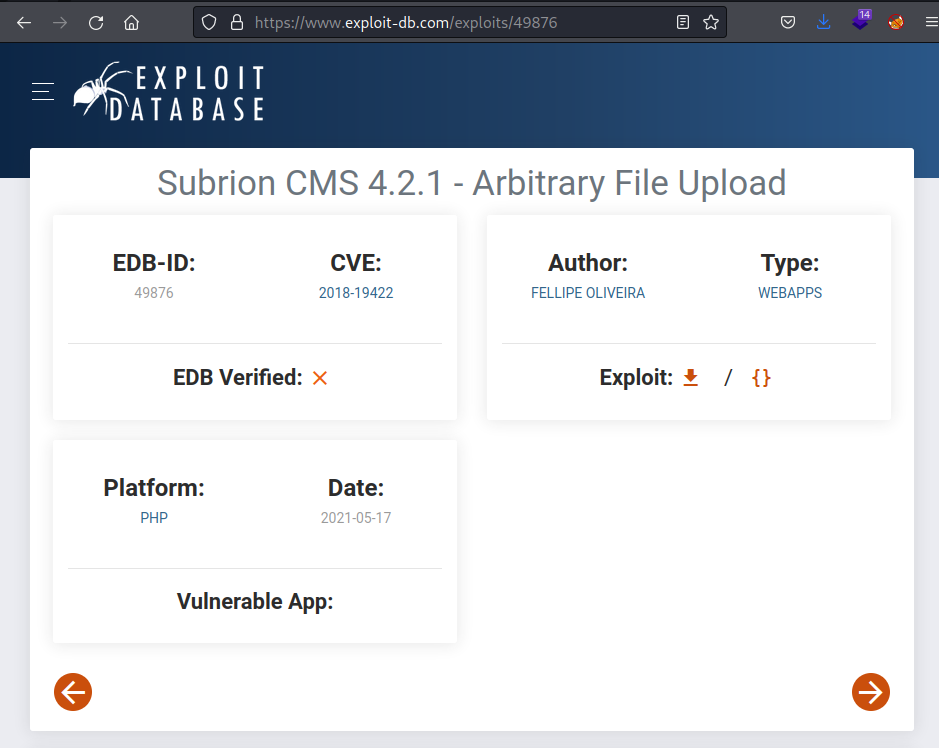The height and width of the screenshot is (748, 939).
Task: View FELLIPE OLIVEIRA's author profile
Action: click(x=587, y=292)
